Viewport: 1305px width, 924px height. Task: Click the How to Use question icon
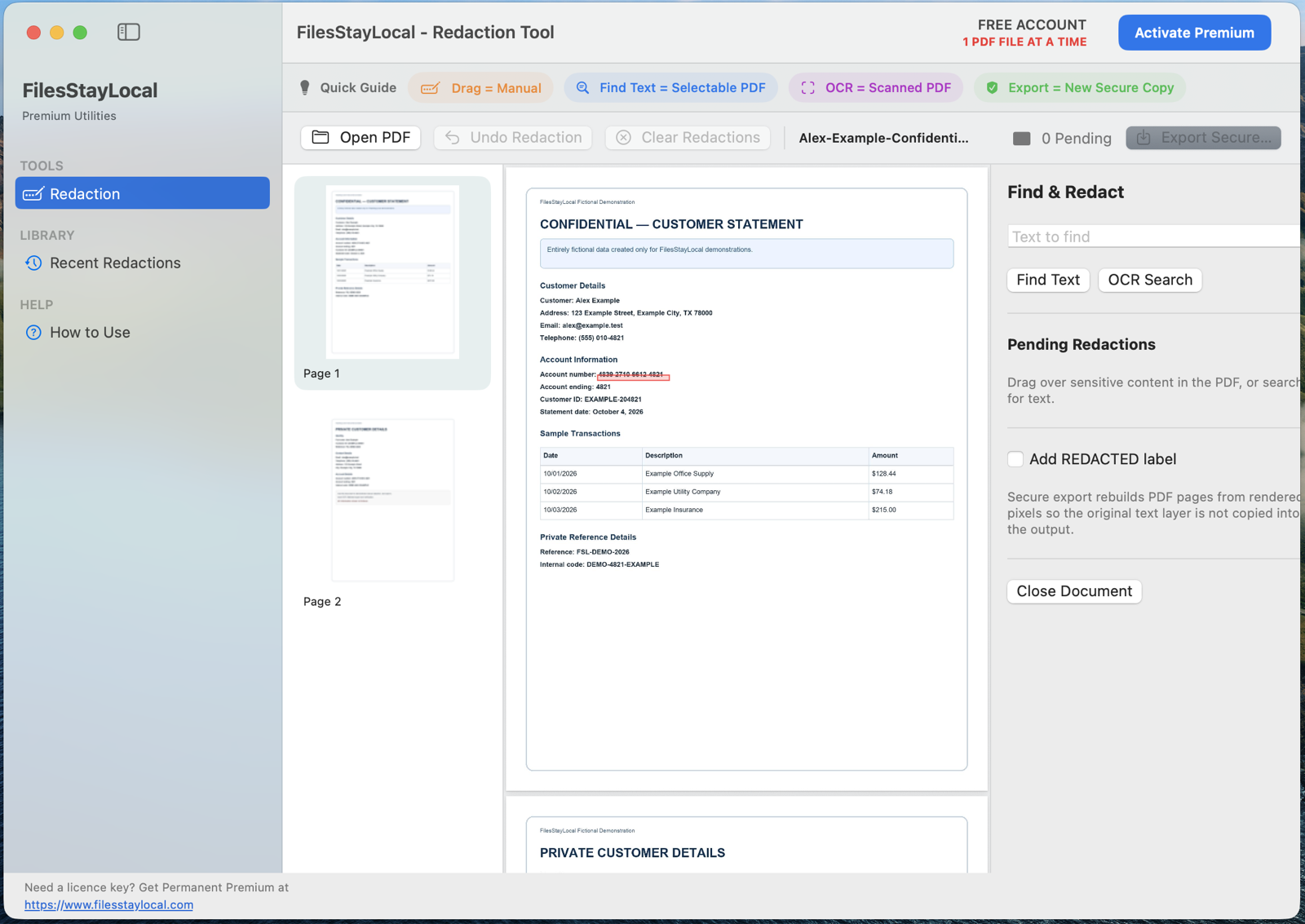tap(33, 332)
